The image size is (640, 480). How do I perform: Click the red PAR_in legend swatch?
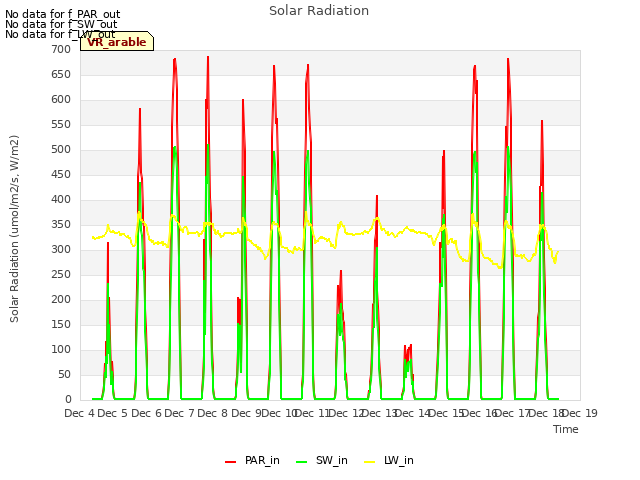(x=231, y=462)
